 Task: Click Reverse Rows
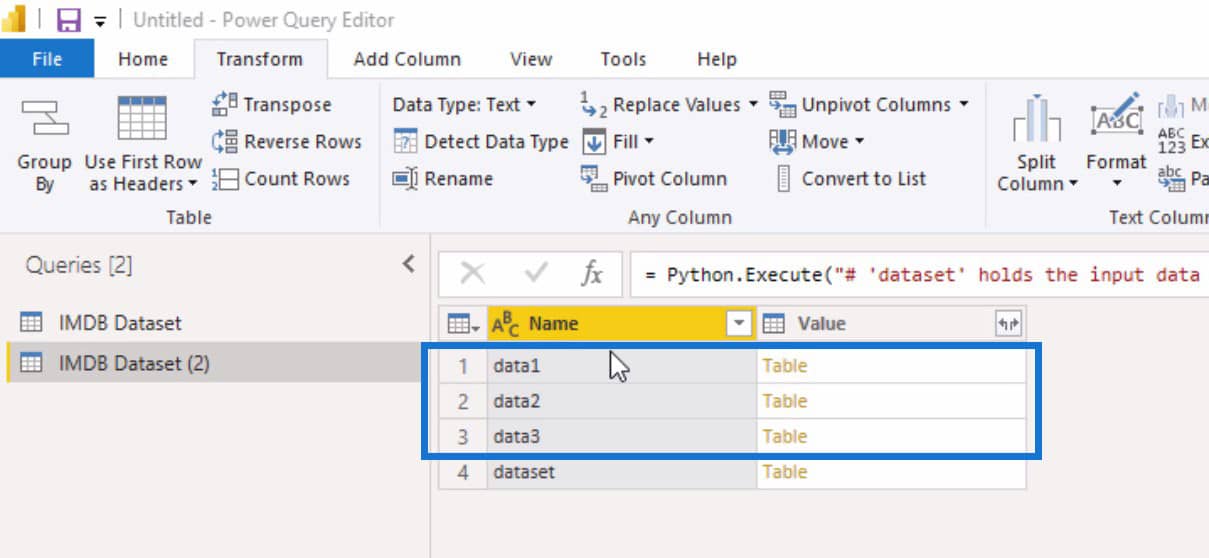[286, 141]
